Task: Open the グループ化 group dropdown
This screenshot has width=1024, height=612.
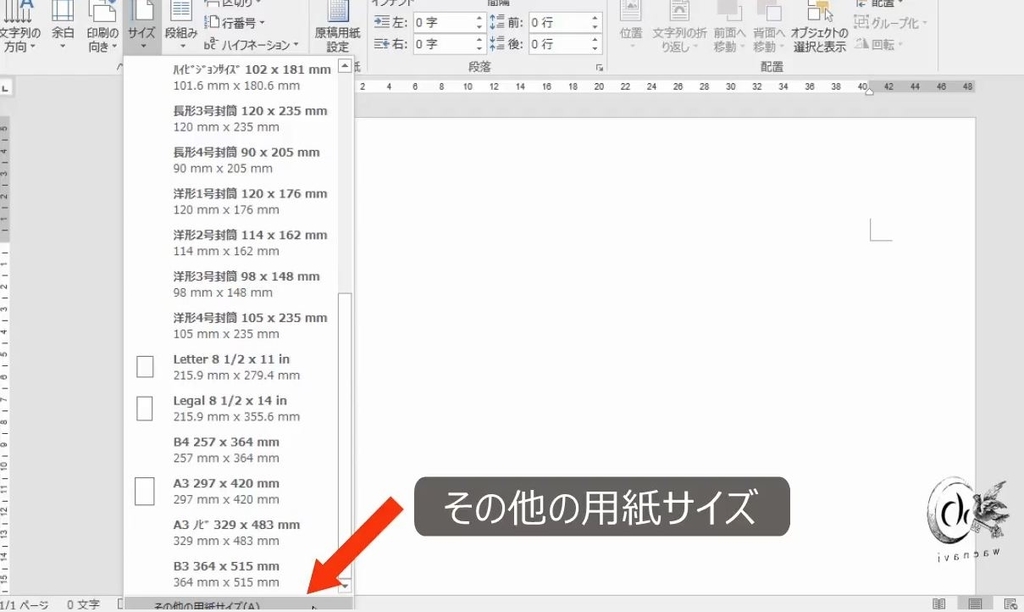Action: pos(890,23)
